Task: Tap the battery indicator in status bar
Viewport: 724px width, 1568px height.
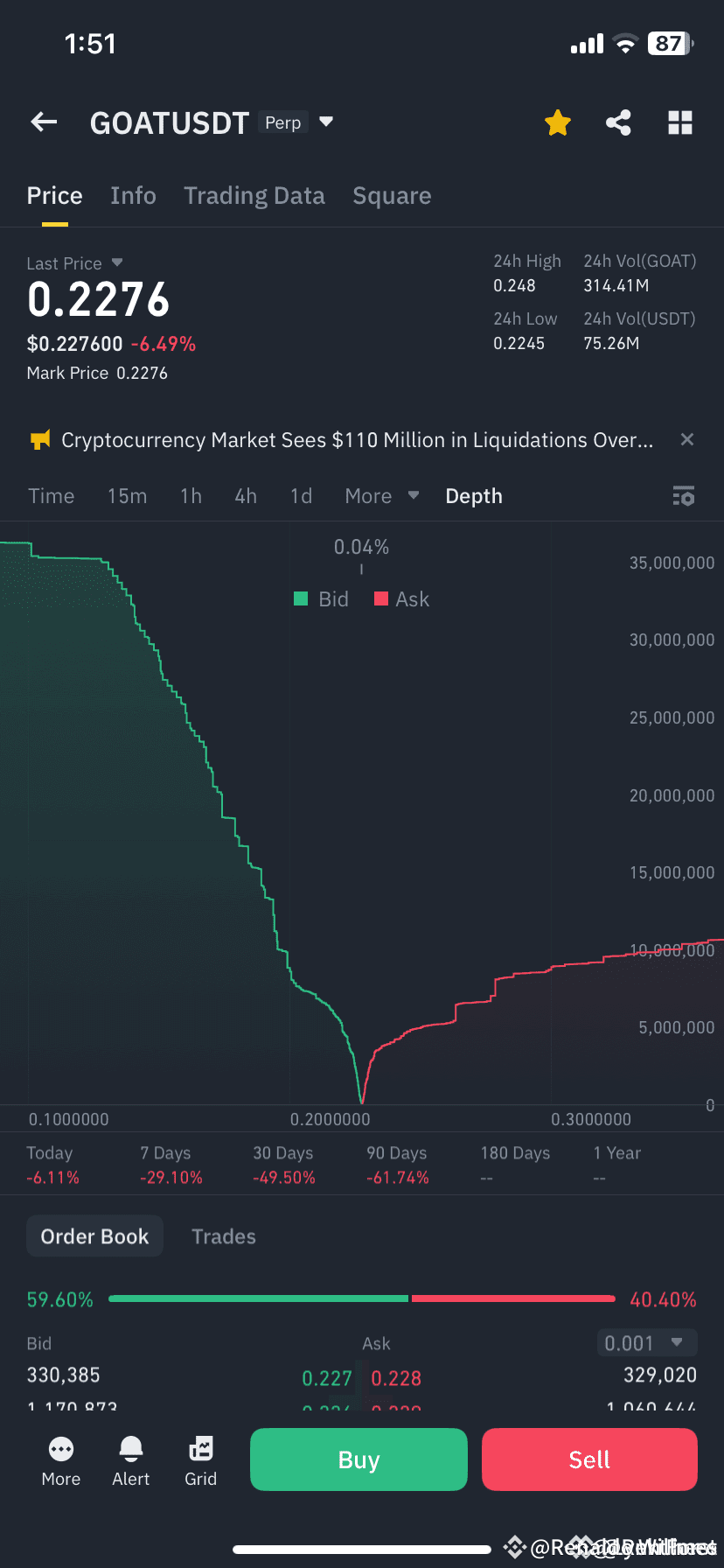Action: tap(670, 44)
